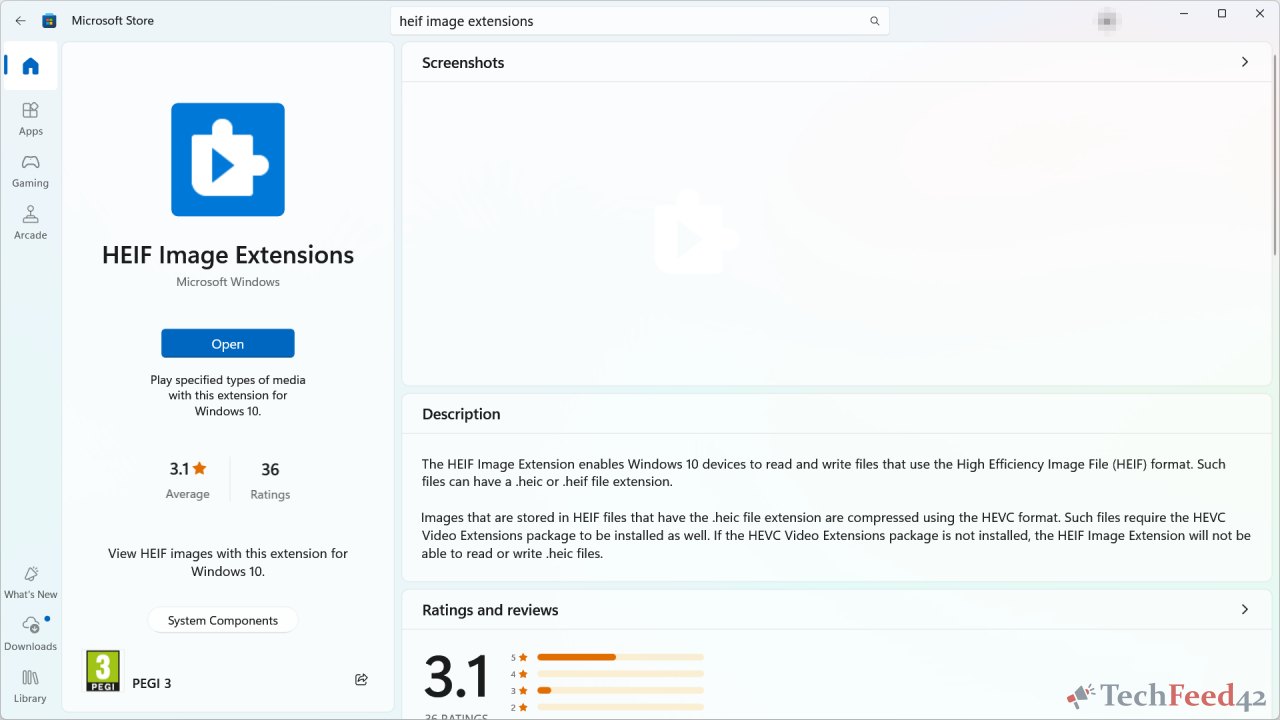Click the Description heading
The height and width of the screenshot is (720, 1280).
point(461,414)
